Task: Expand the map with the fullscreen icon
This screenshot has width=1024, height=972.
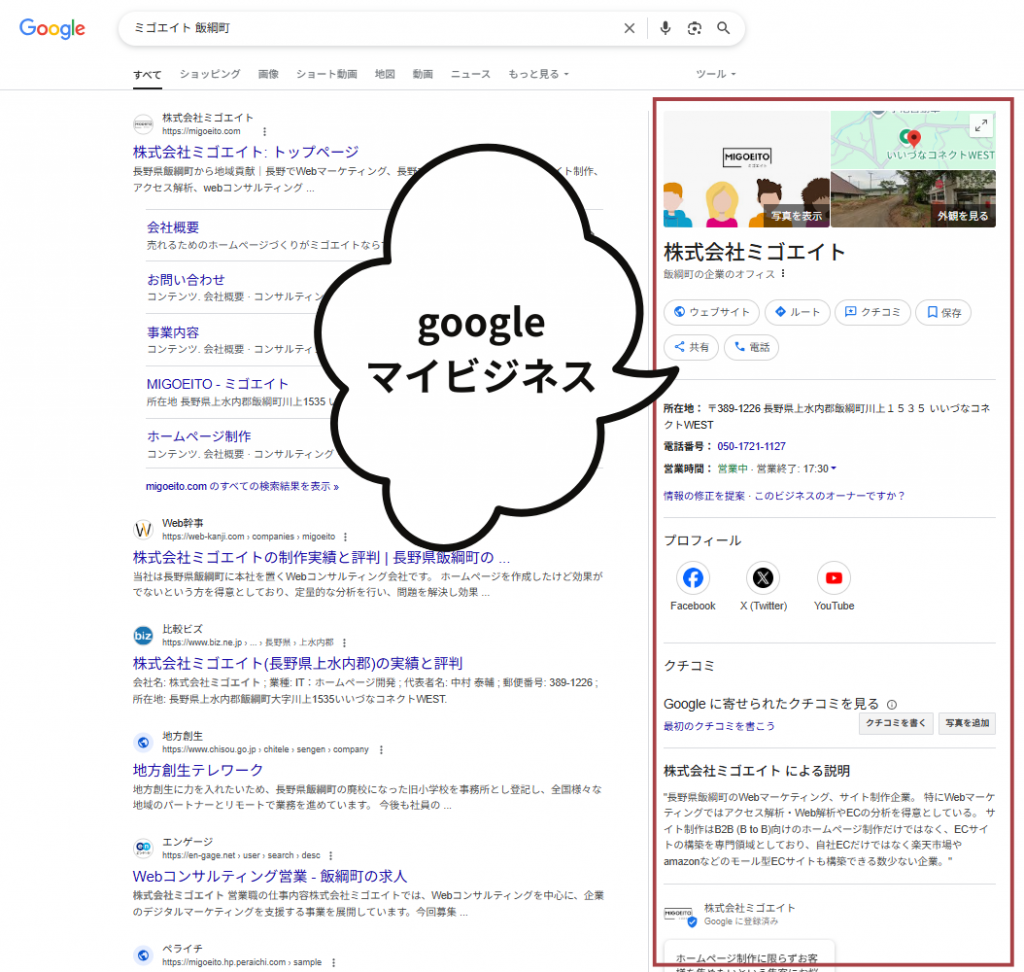Action: [x=981, y=125]
